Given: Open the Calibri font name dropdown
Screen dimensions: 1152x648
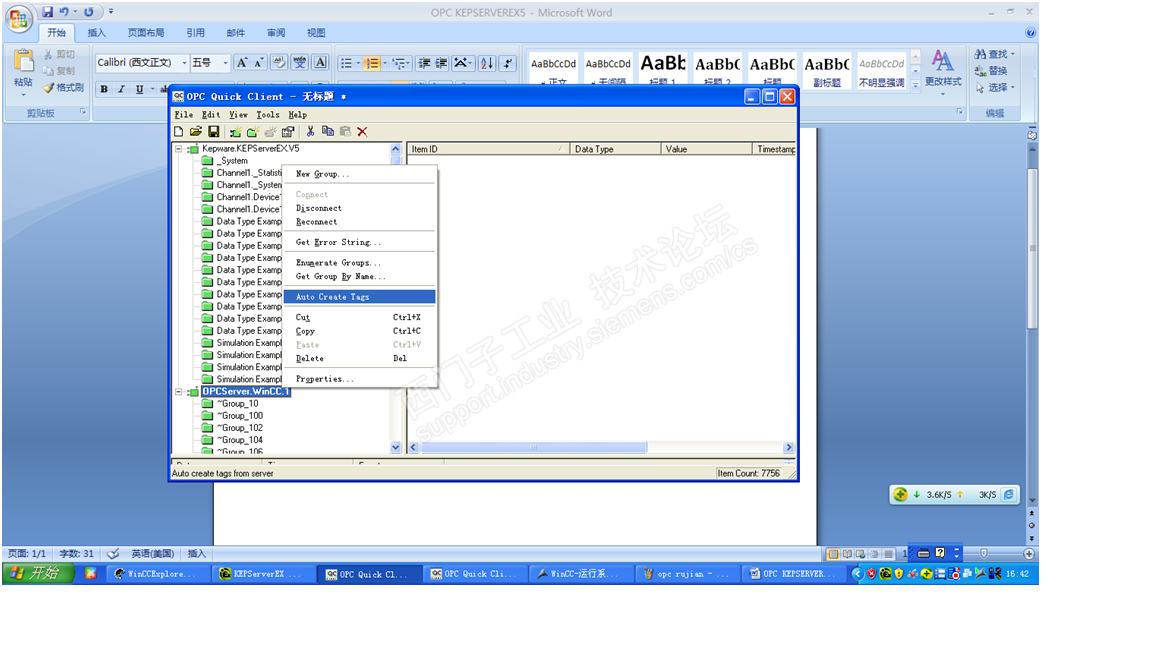Looking at the screenshot, I should 184,63.
